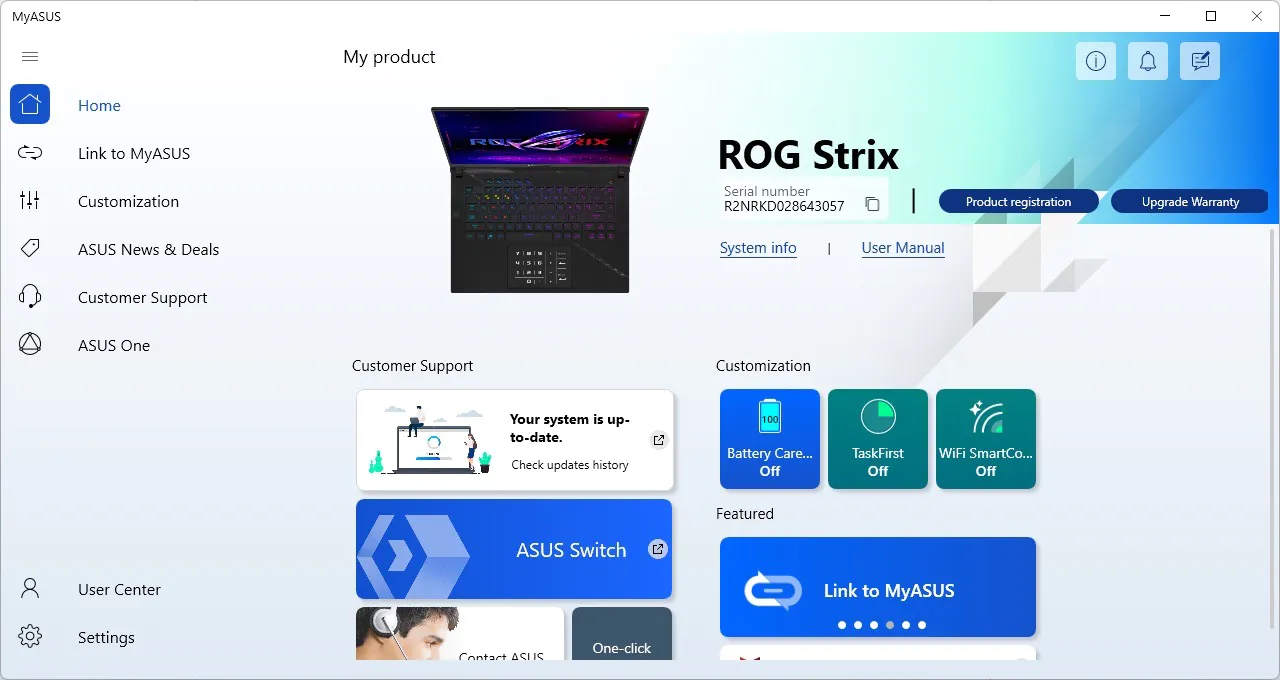Screen dimensions: 1280x680
Task: Open the information icon at top right
Action: 1096,62
